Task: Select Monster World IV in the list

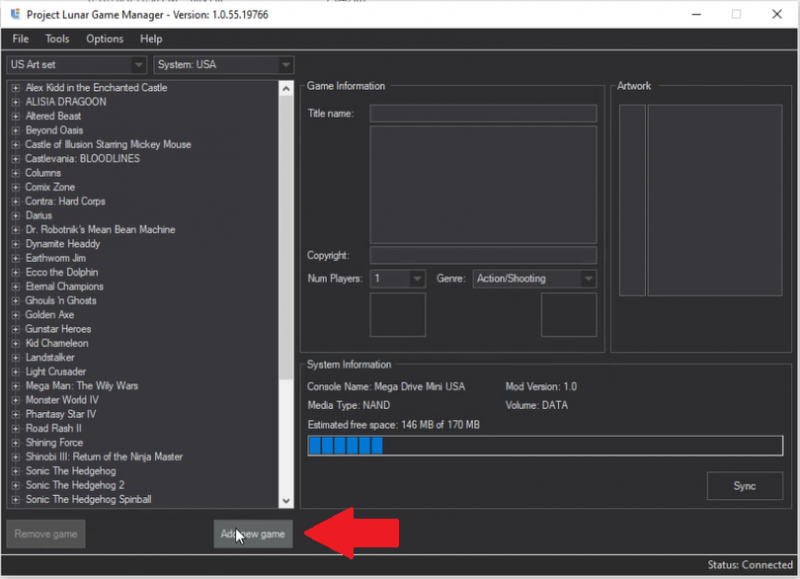Action: (x=62, y=400)
